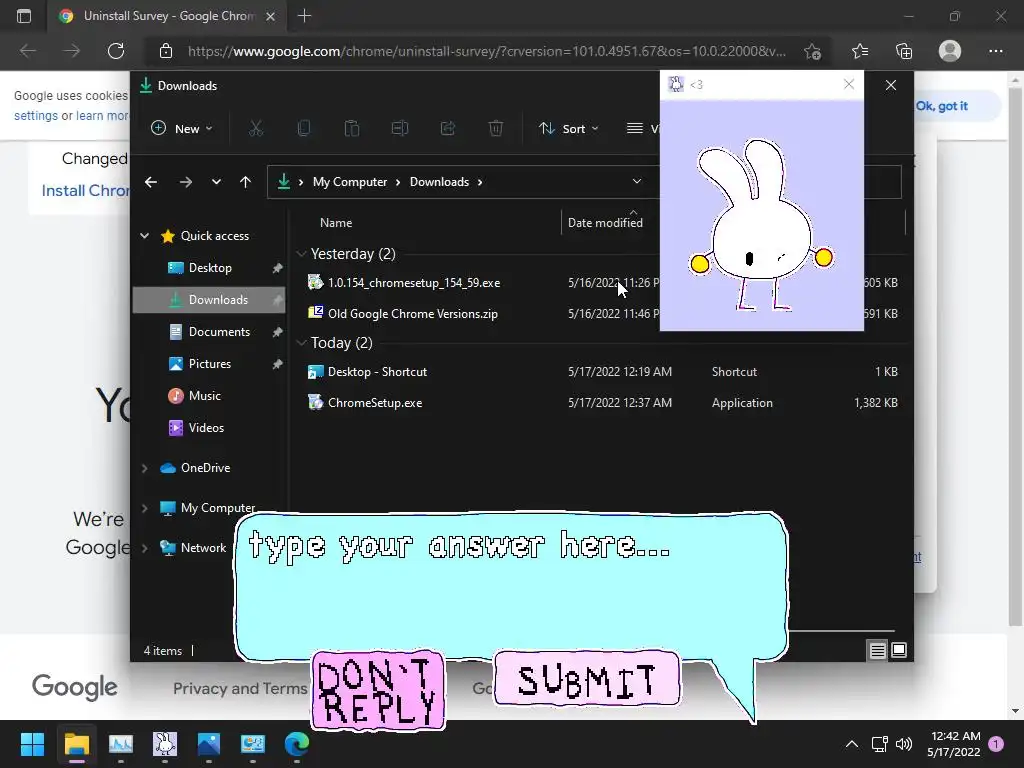Click the Rename icon in Explorer toolbar

tap(400, 129)
